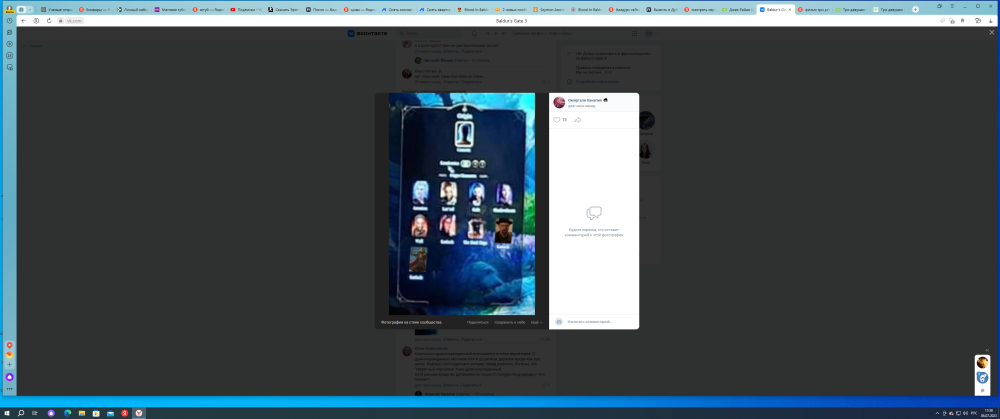Viewport: 1000px width, 419px height.
Task: Click camera icon in comment field
Action: tap(559, 322)
